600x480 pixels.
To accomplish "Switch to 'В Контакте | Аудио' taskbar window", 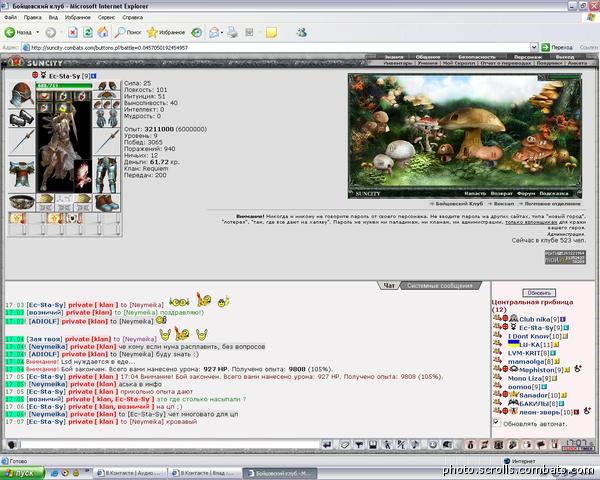I will pos(130,473).
